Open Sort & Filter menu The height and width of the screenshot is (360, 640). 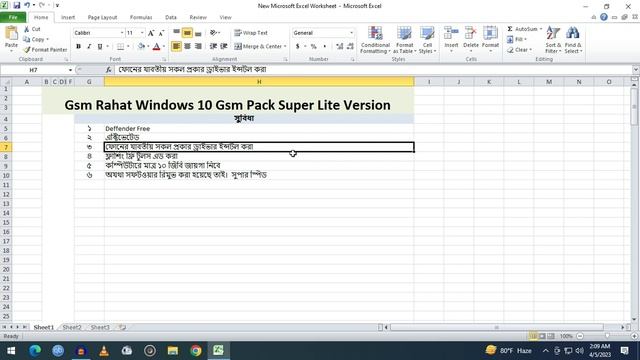pyautogui.click(x=553, y=40)
